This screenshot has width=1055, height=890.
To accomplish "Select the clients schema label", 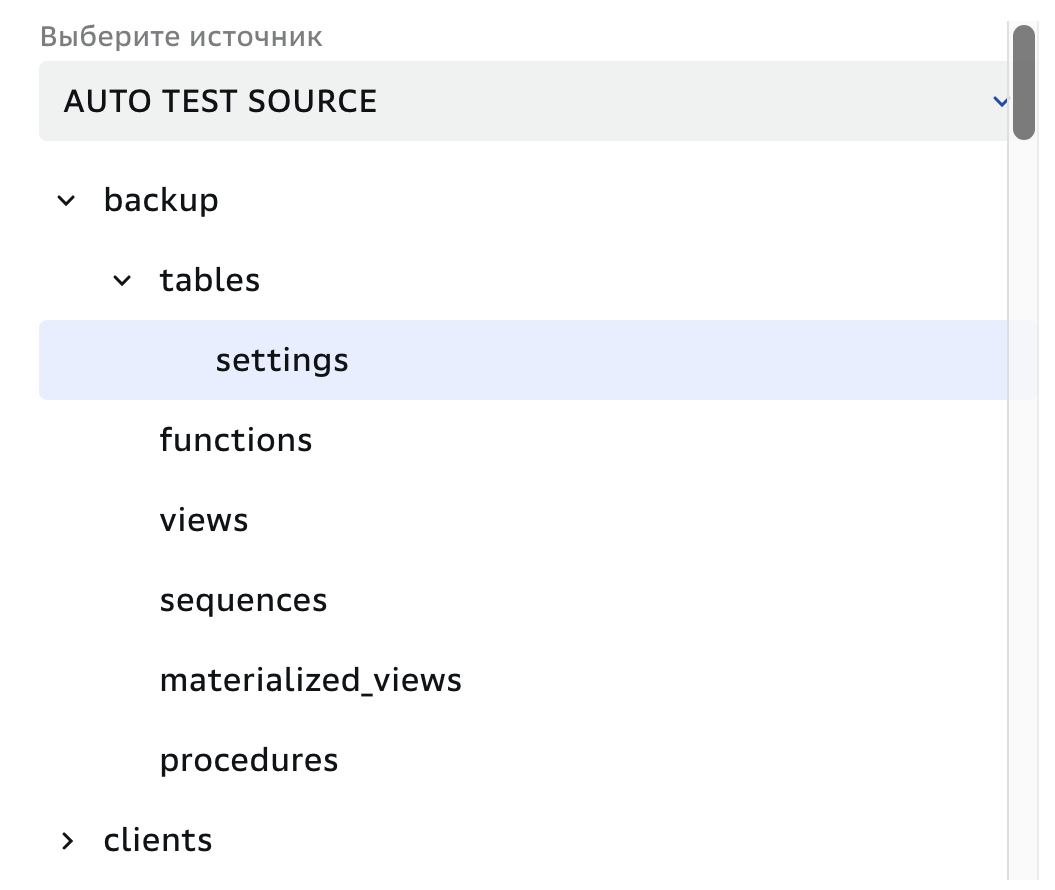I will click(x=157, y=840).
